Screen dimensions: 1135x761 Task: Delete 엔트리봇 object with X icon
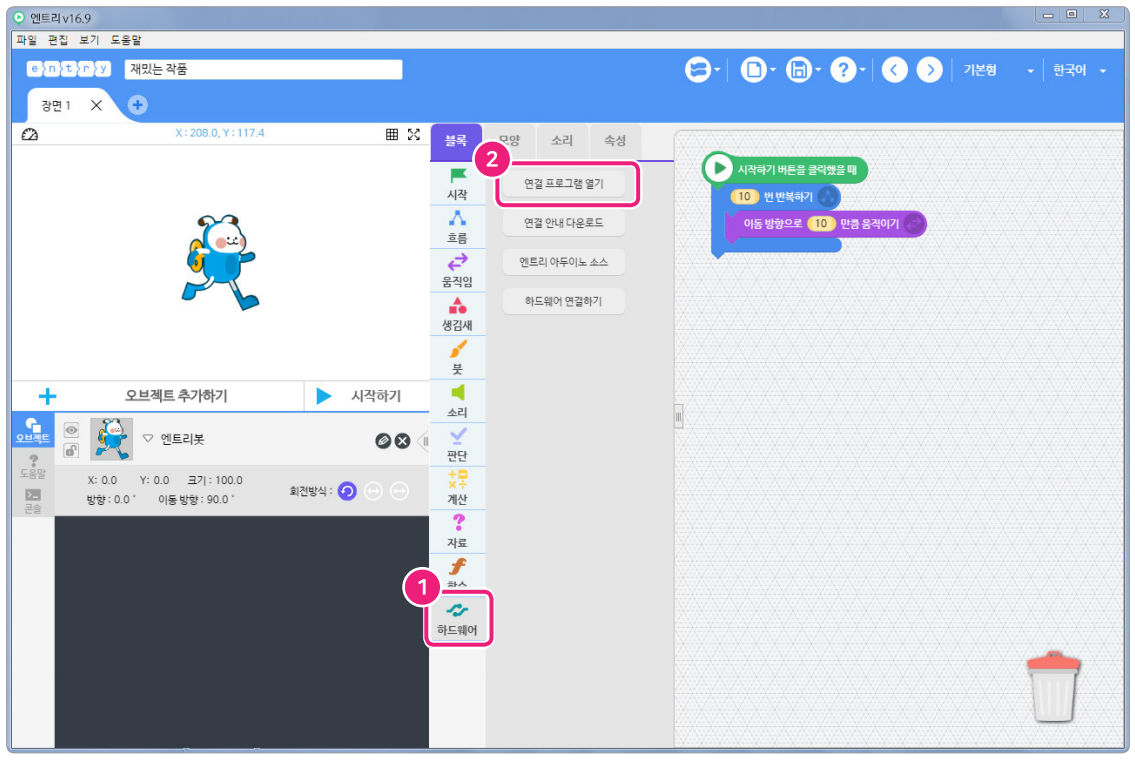point(402,441)
